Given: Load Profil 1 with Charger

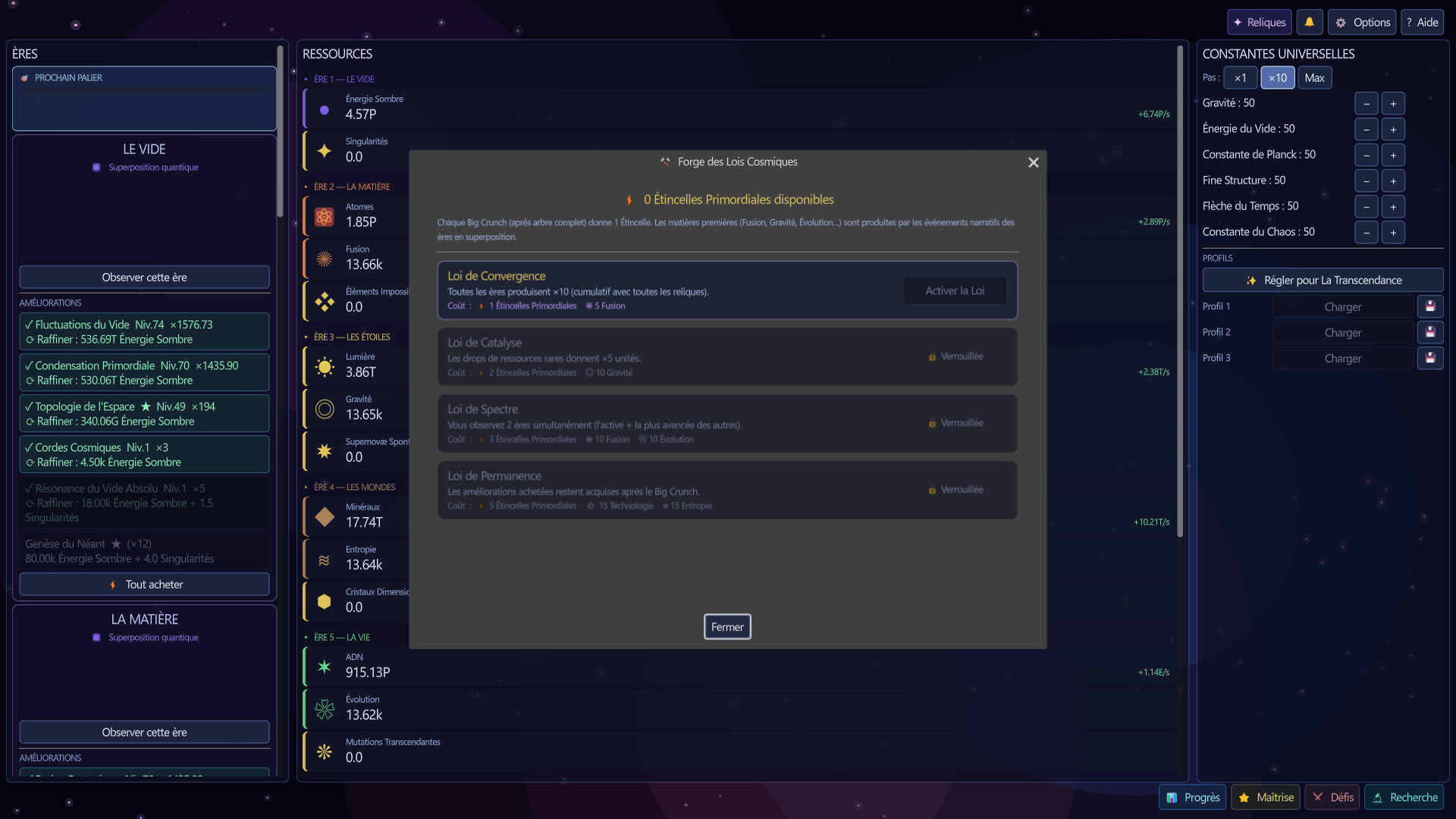Looking at the screenshot, I should pyautogui.click(x=1343, y=306).
